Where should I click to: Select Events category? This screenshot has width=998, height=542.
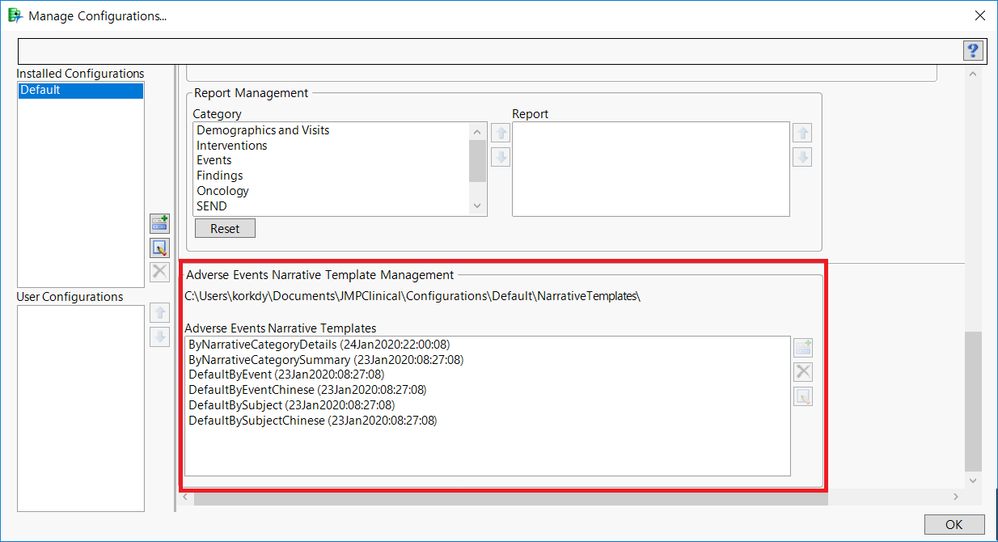point(214,160)
